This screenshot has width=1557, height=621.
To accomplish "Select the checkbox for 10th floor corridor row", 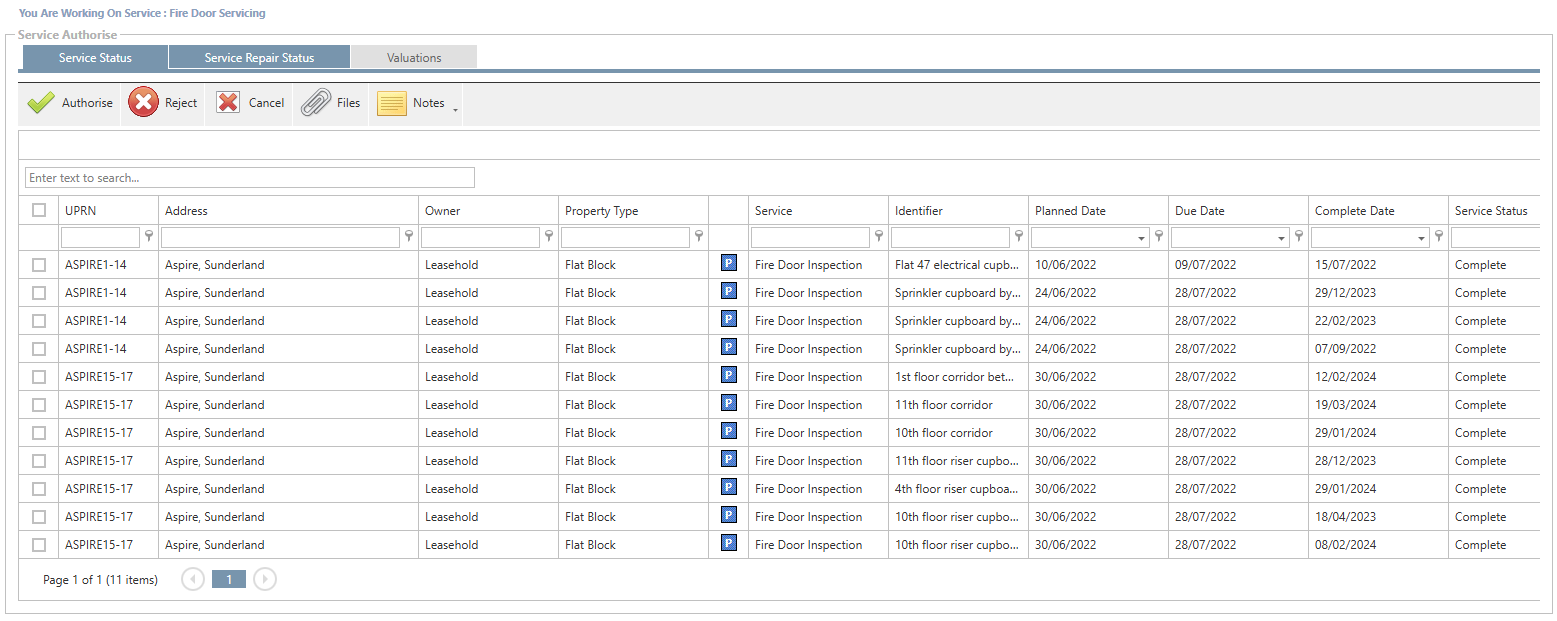I will [39, 433].
